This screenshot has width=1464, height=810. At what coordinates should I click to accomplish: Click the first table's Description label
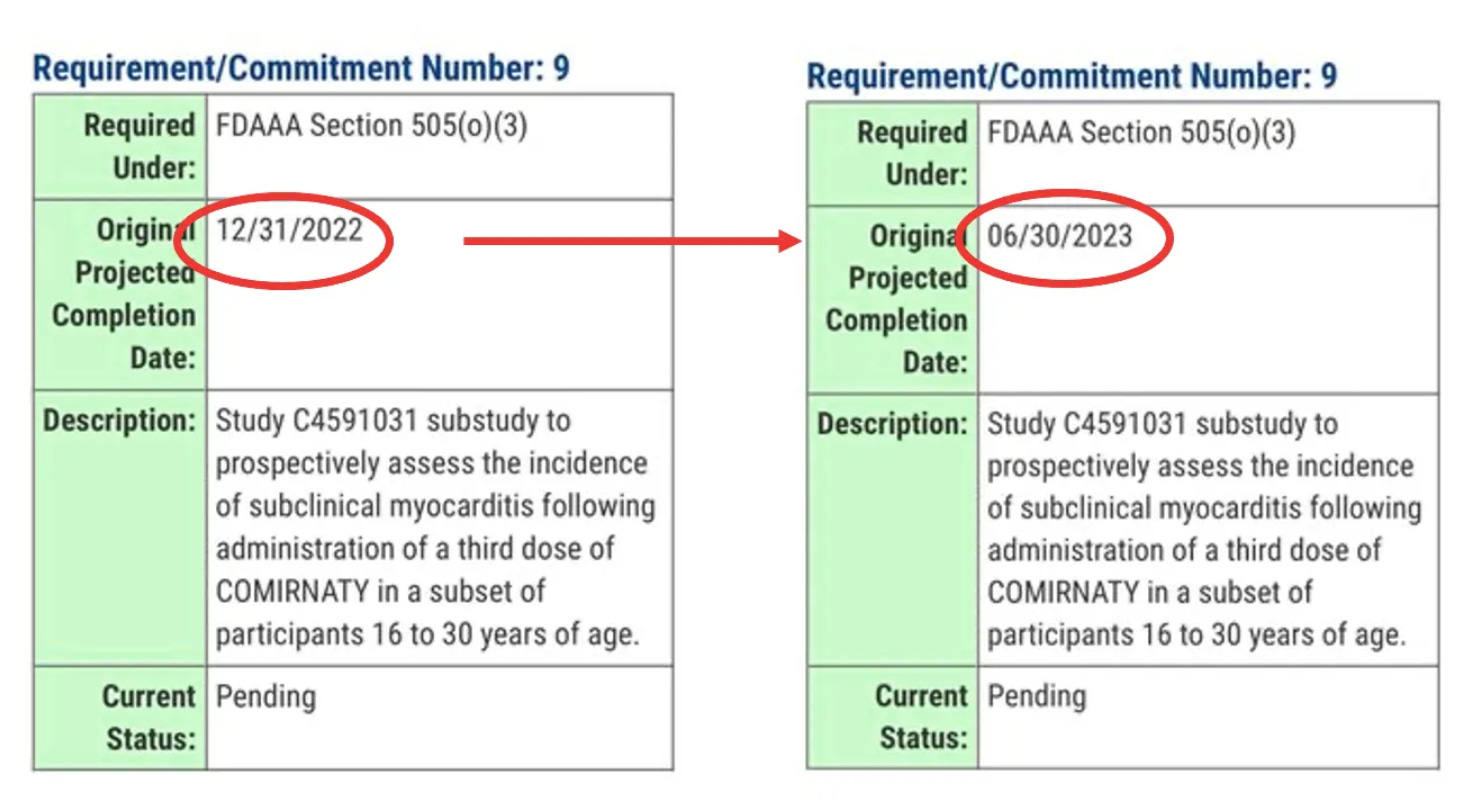click(x=119, y=420)
